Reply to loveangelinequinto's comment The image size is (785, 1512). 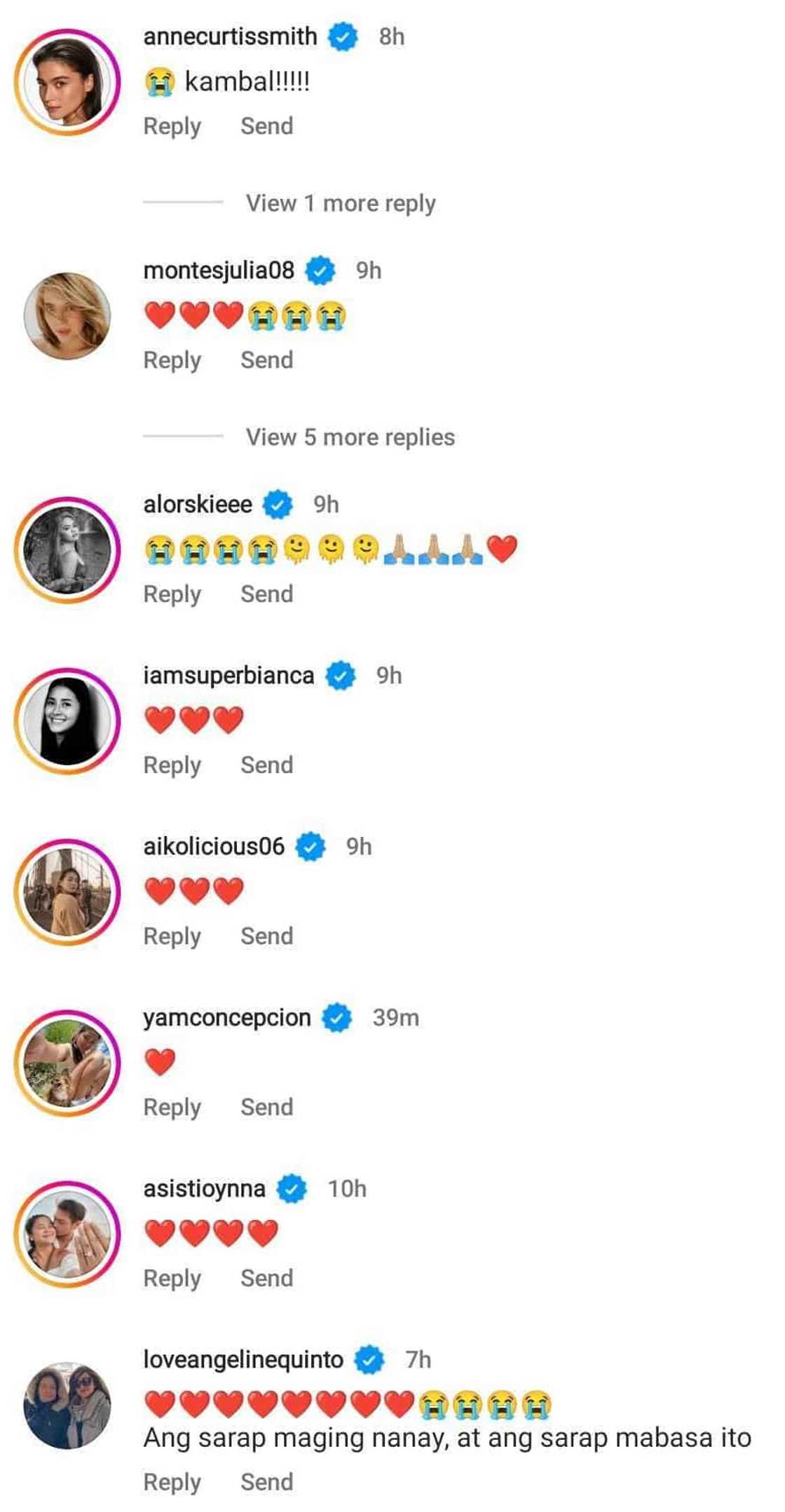click(x=172, y=1483)
